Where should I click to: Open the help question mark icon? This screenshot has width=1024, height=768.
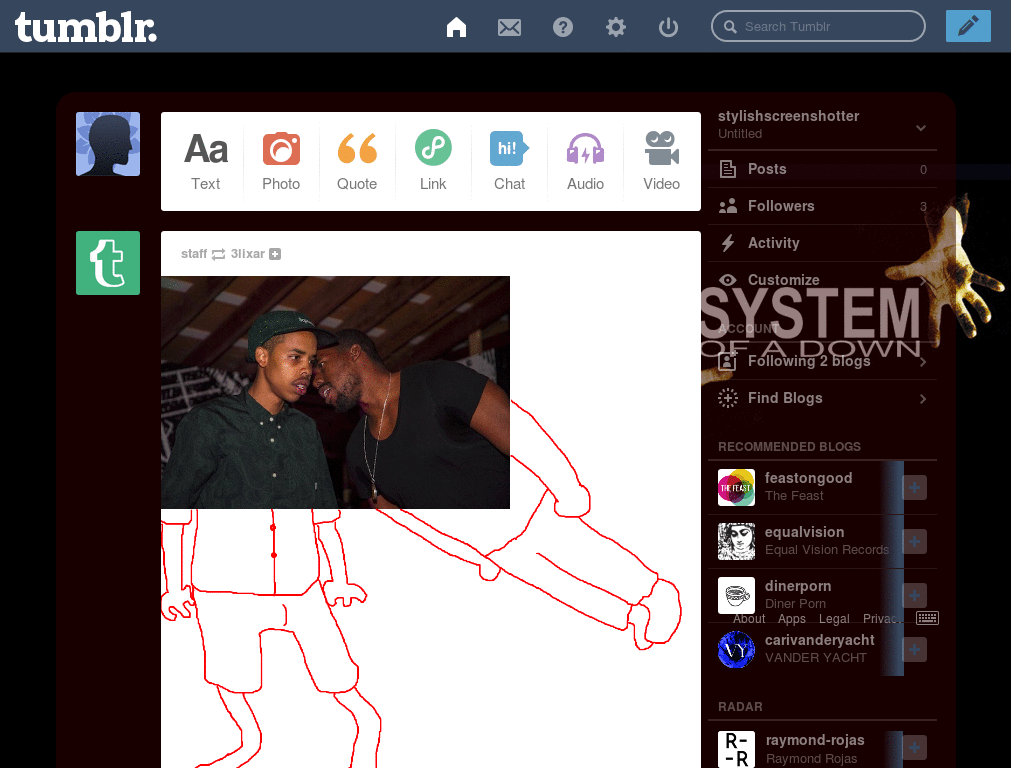point(562,27)
